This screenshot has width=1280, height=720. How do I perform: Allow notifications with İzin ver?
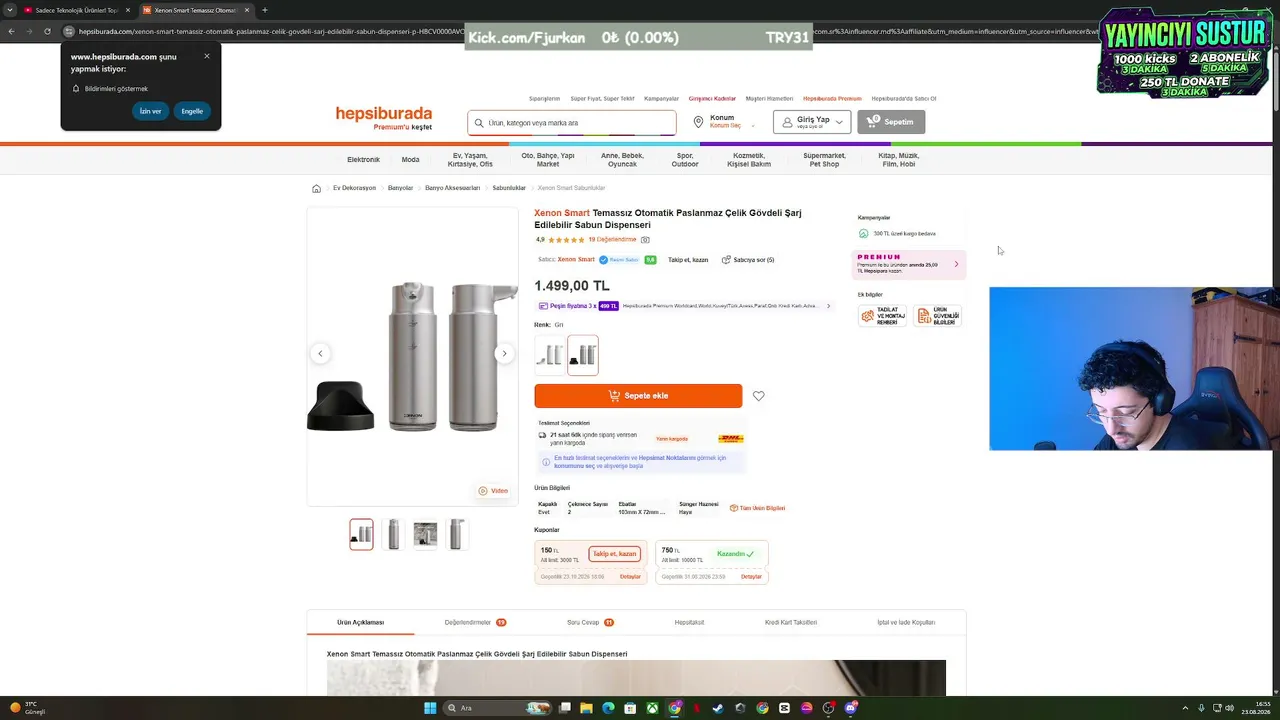[x=150, y=111]
